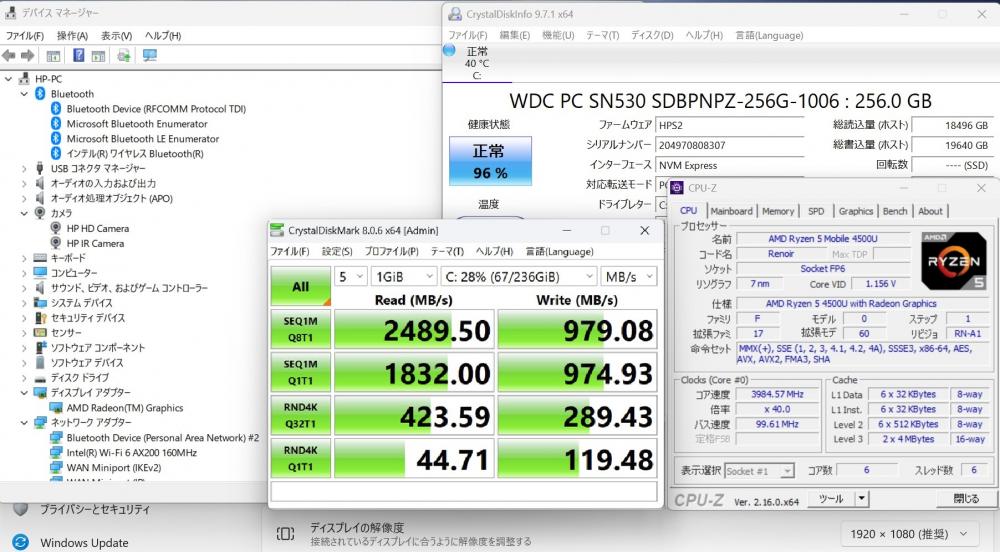The width and height of the screenshot is (1000, 552).
Task: Click the Ryzen 5 logo in CPU-Z
Action: click(953, 261)
